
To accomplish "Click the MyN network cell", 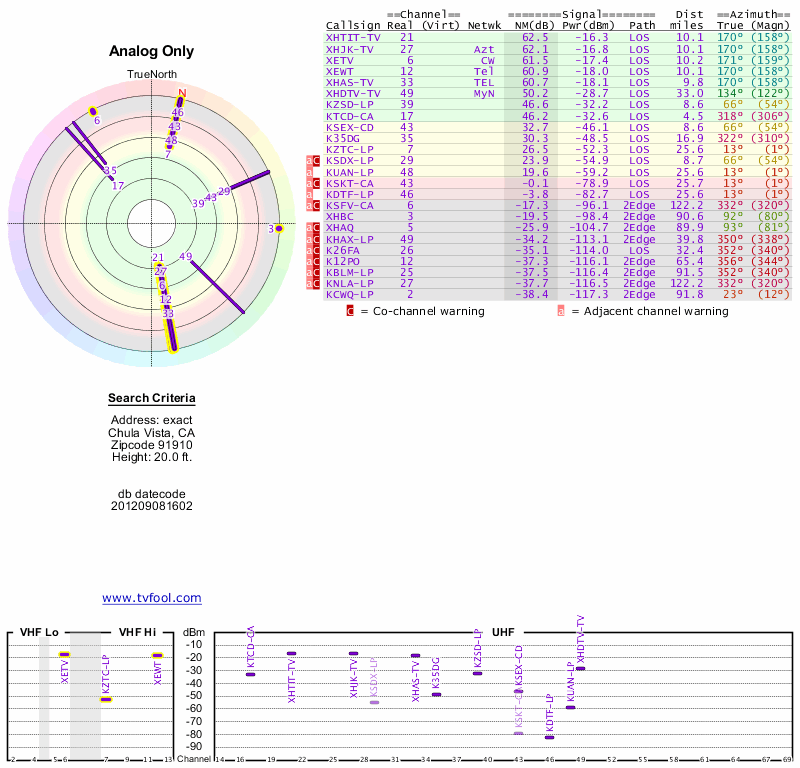I will [x=484, y=93].
